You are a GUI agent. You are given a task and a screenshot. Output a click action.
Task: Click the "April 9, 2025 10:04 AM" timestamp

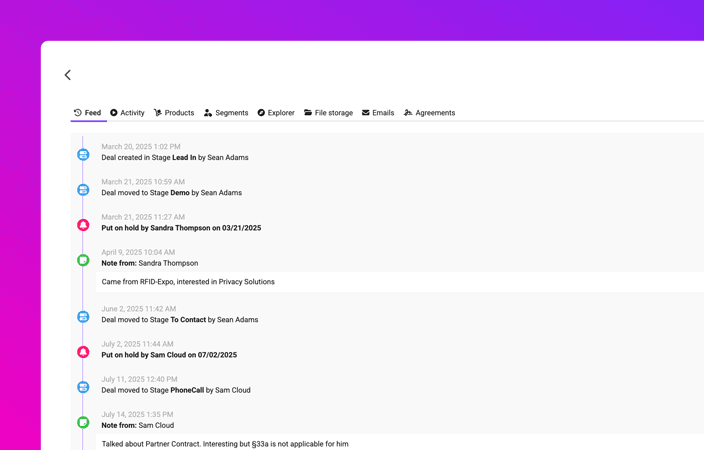[138, 252]
